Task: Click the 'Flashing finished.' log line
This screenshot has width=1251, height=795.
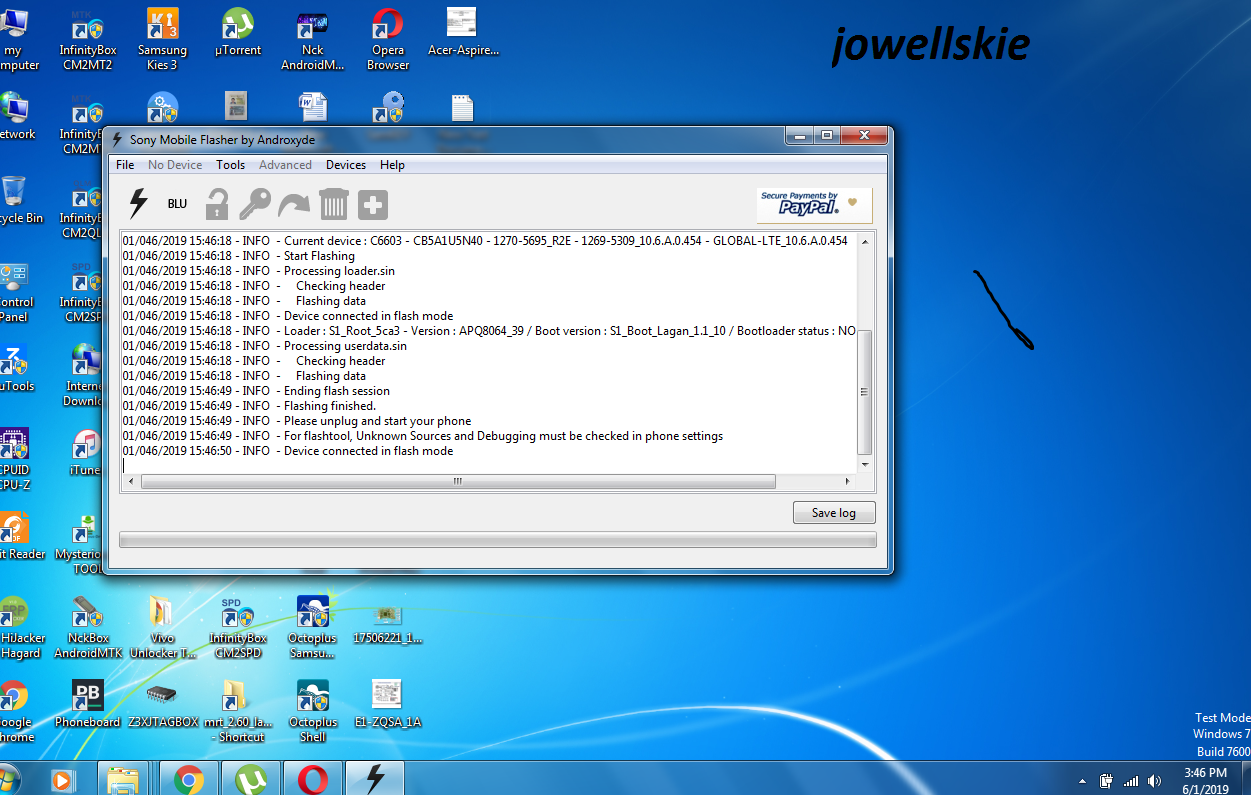Action: 249,406
